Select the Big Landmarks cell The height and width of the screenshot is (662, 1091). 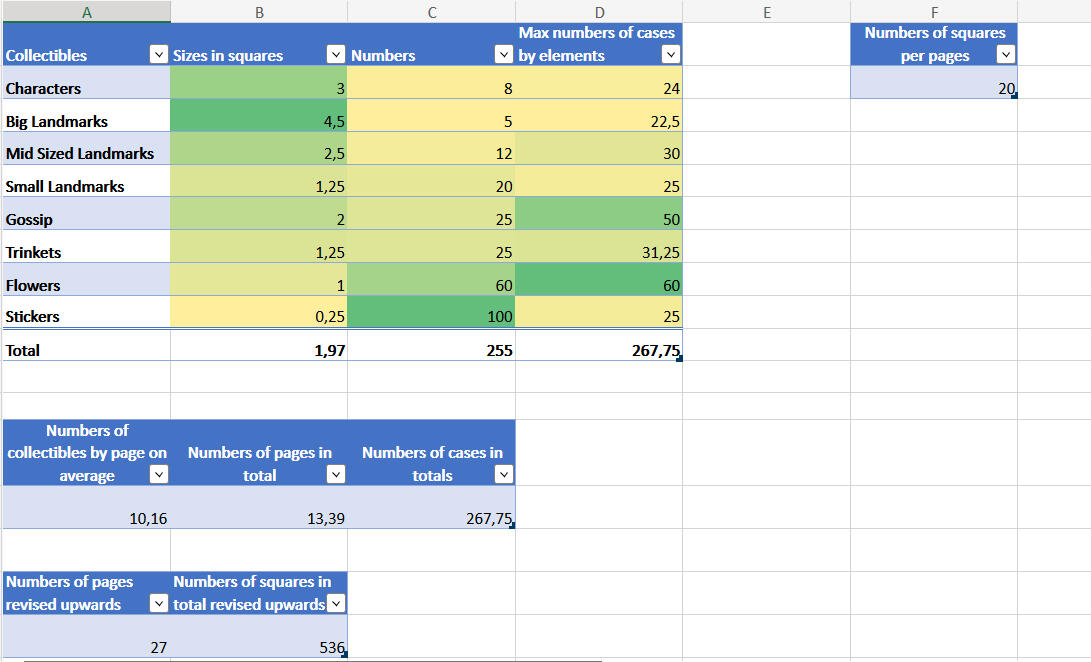86,121
